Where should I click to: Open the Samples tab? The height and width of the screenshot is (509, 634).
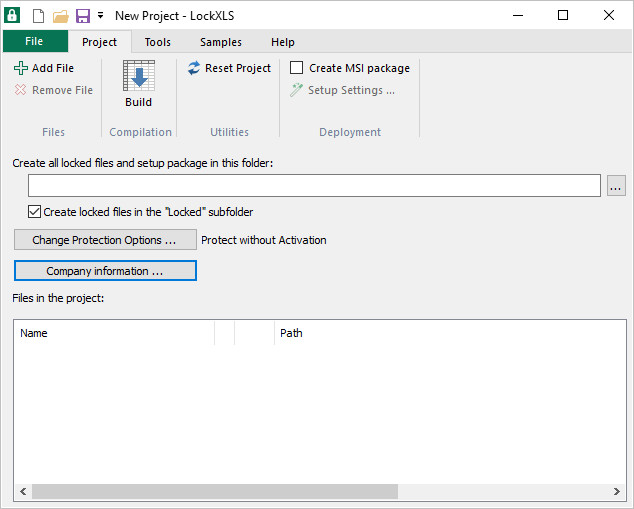(221, 42)
